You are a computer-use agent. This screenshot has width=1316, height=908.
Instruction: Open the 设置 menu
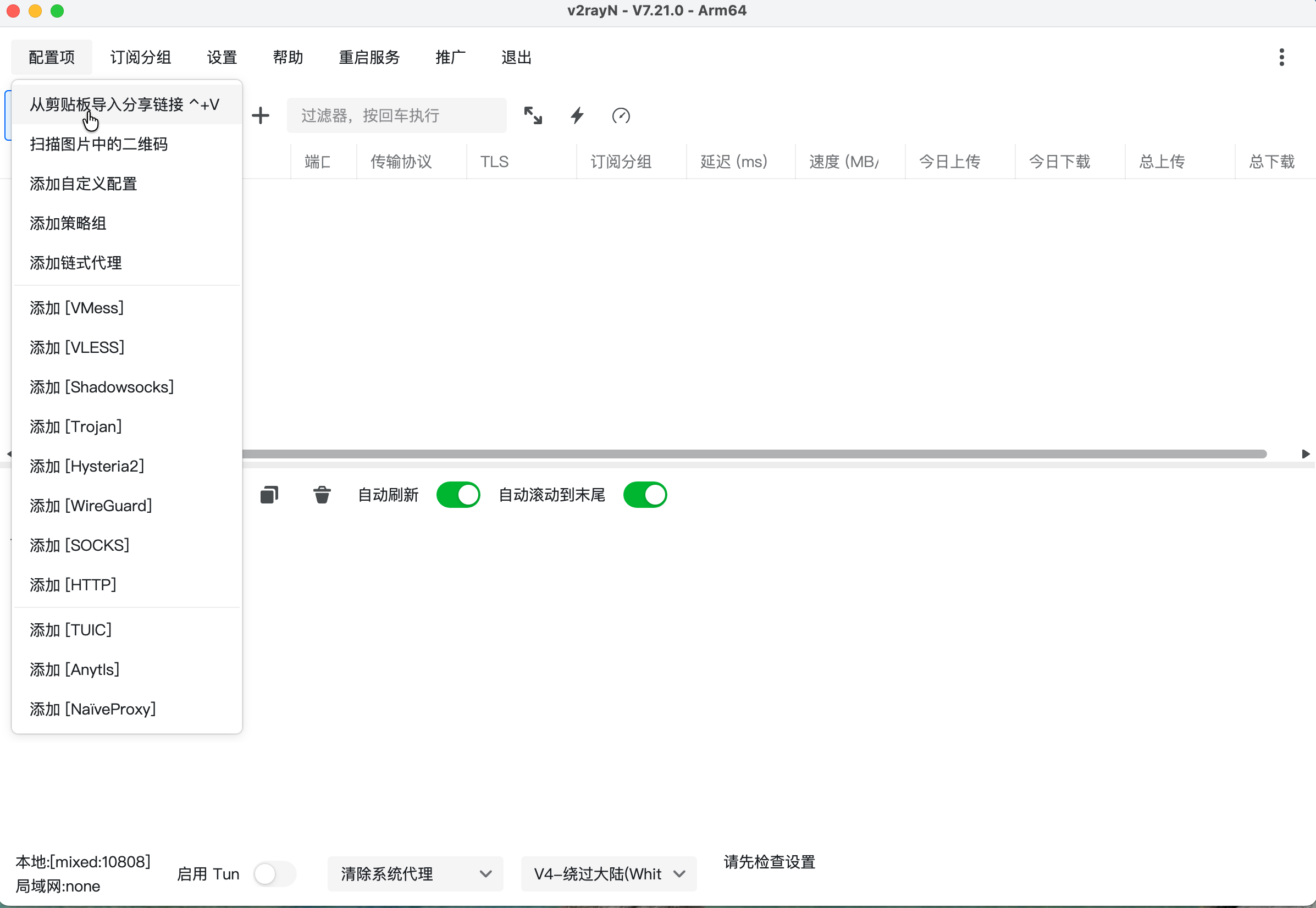222,57
